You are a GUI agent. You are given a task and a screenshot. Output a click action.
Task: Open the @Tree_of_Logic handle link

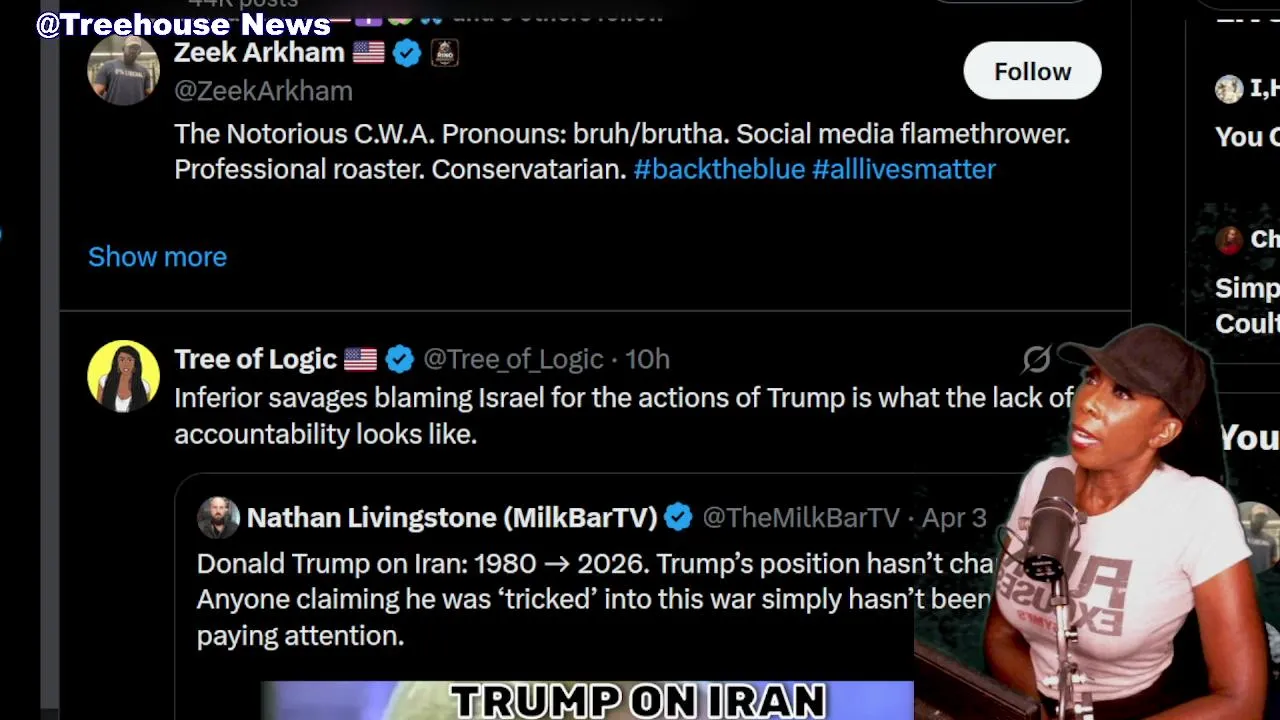click(513, 359)
